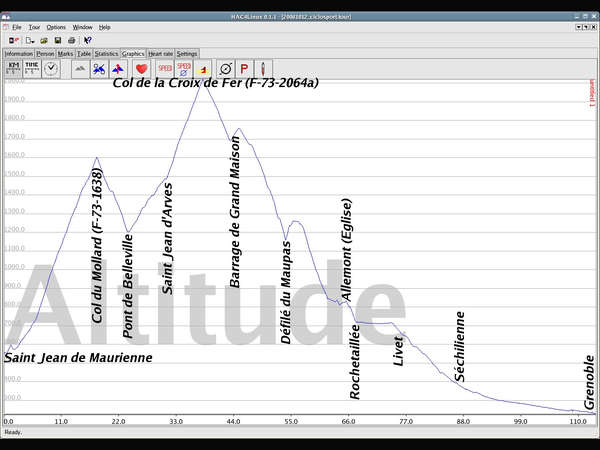600x450 pixels.
Task: Select the TIME axis button
Action: point(32,69)
